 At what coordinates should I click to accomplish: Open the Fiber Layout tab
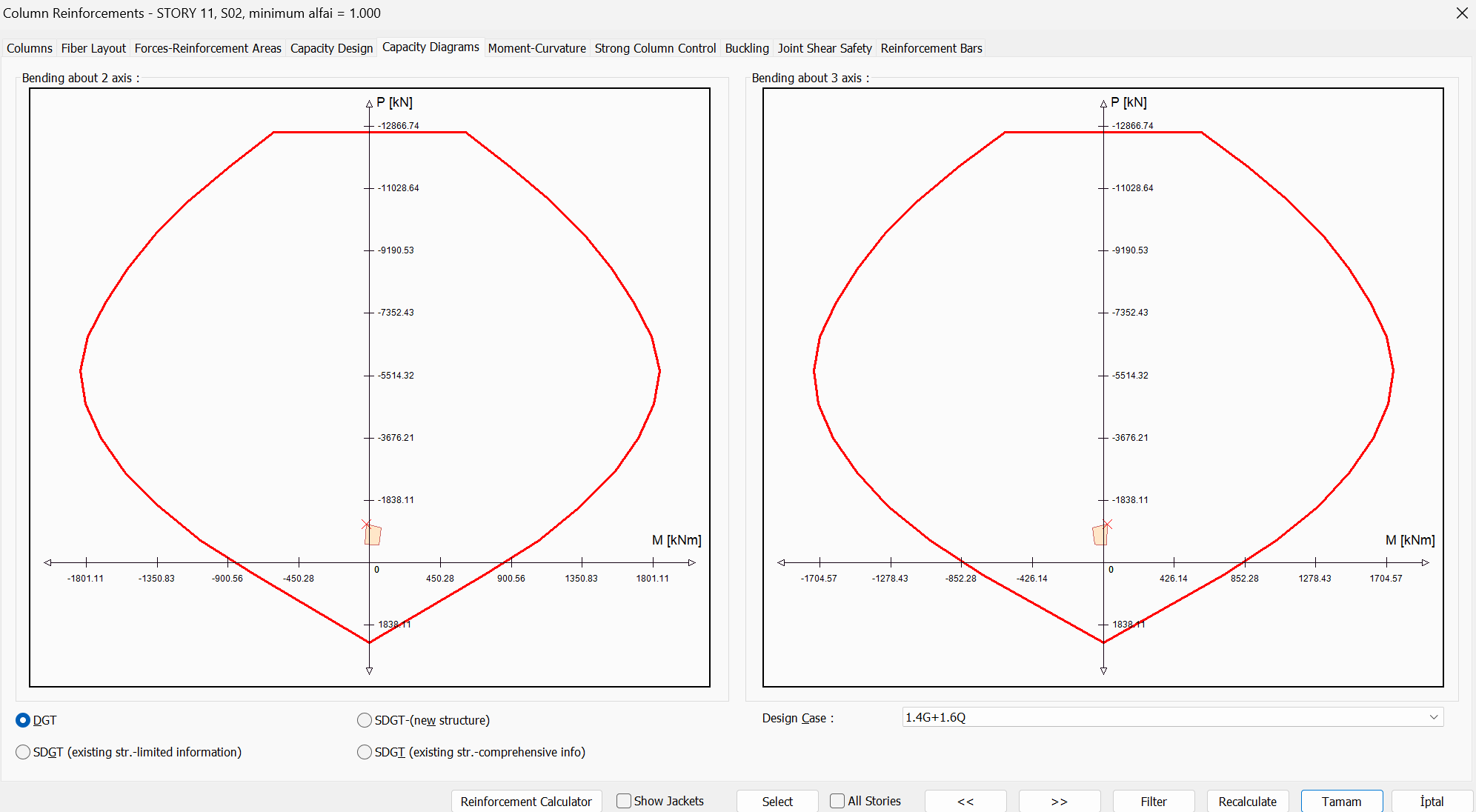tap(93, 48)
